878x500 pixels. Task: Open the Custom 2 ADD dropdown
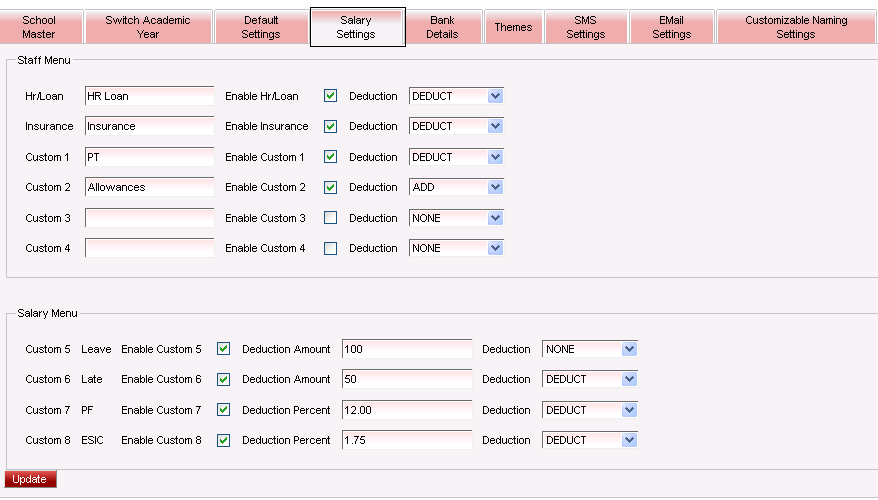[456, 187]
